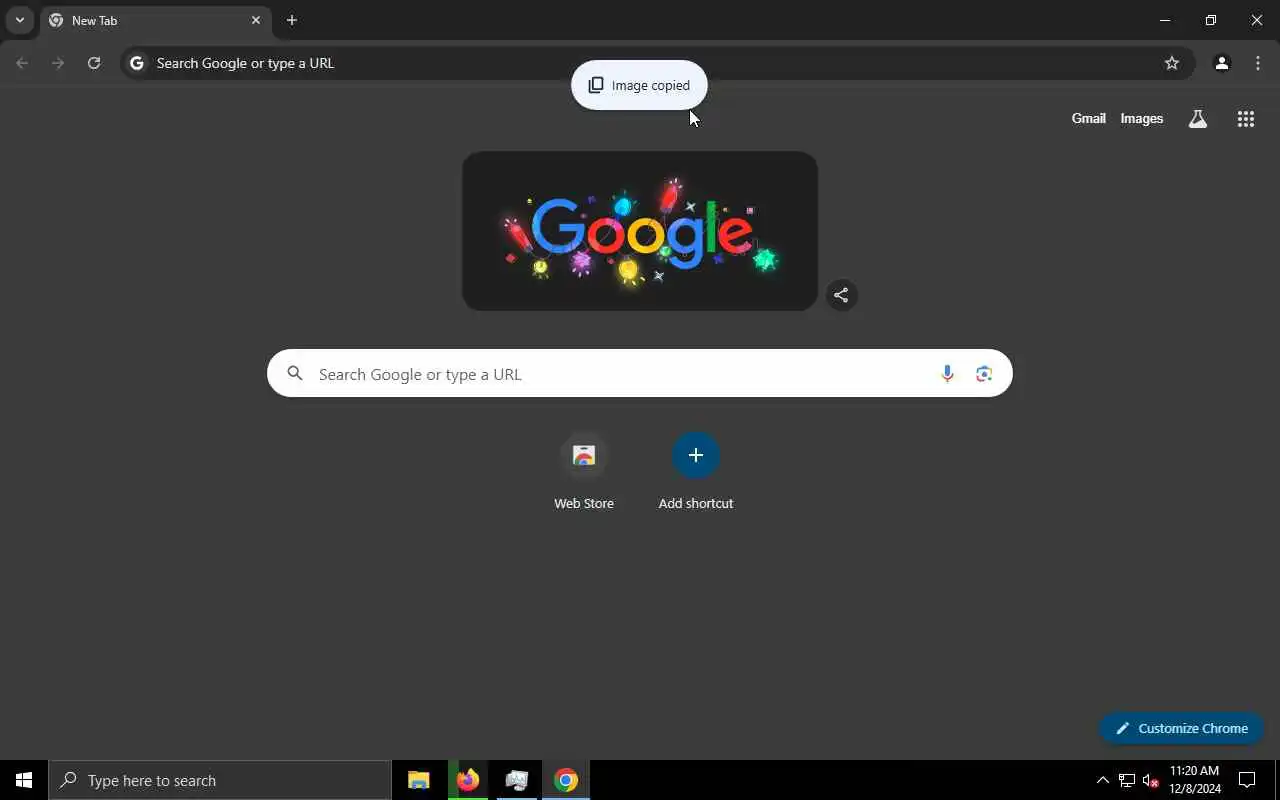This screenshot has width=1280, height=800.
Task: Bookmark this tab with star icon
Action: pos(1172,63)
